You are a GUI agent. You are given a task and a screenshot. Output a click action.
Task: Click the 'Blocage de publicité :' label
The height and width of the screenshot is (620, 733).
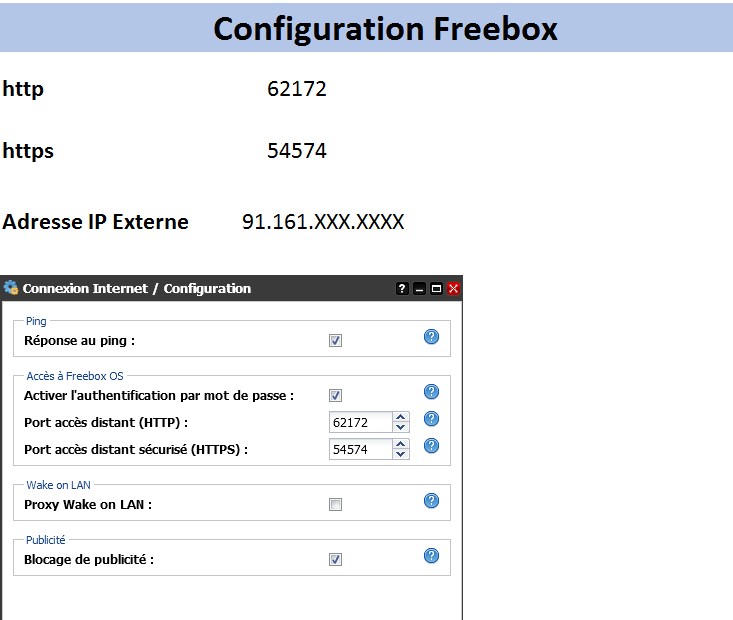pyautogui.click(x=89, y=560)
